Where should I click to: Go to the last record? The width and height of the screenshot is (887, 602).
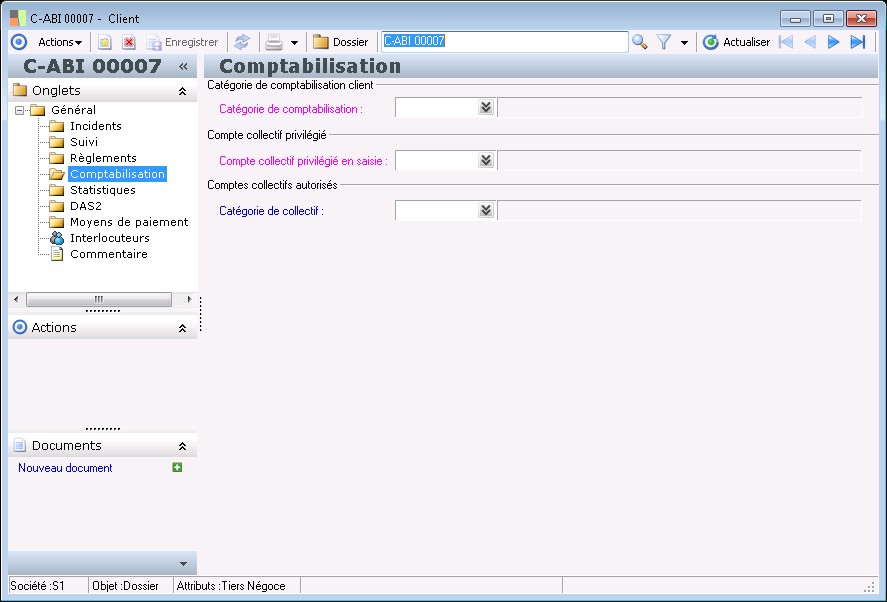[858, 42]
